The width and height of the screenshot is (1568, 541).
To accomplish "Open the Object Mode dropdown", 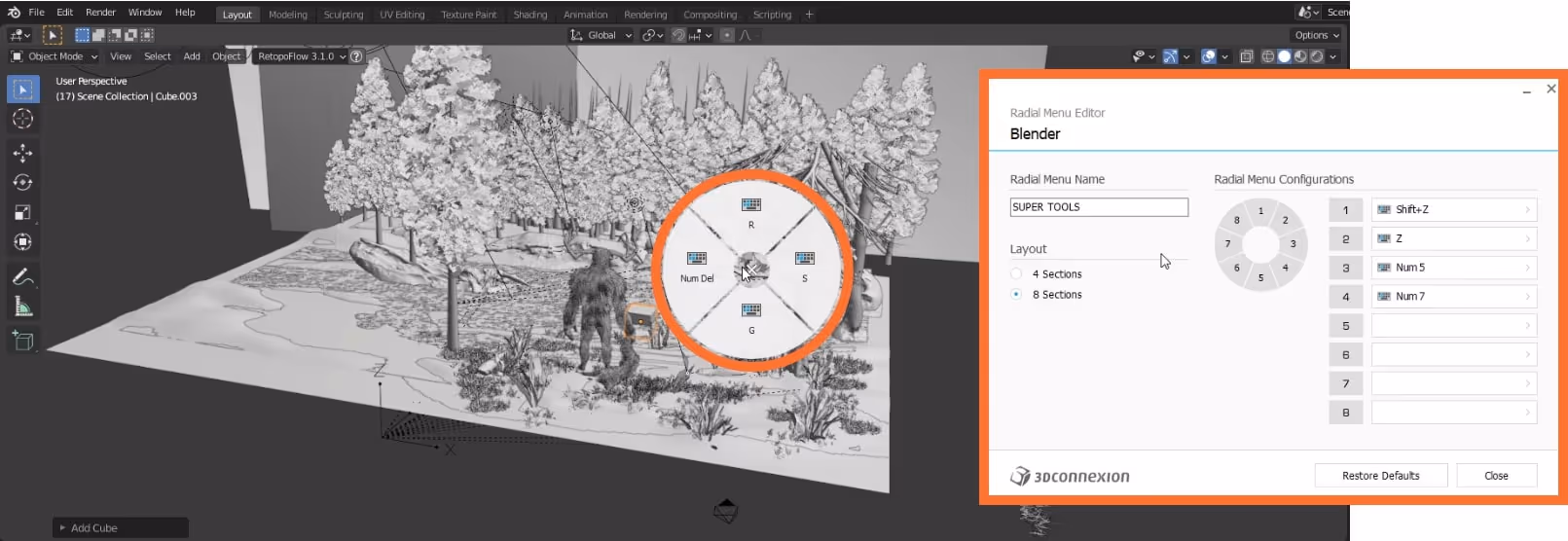I will [55, 56].
